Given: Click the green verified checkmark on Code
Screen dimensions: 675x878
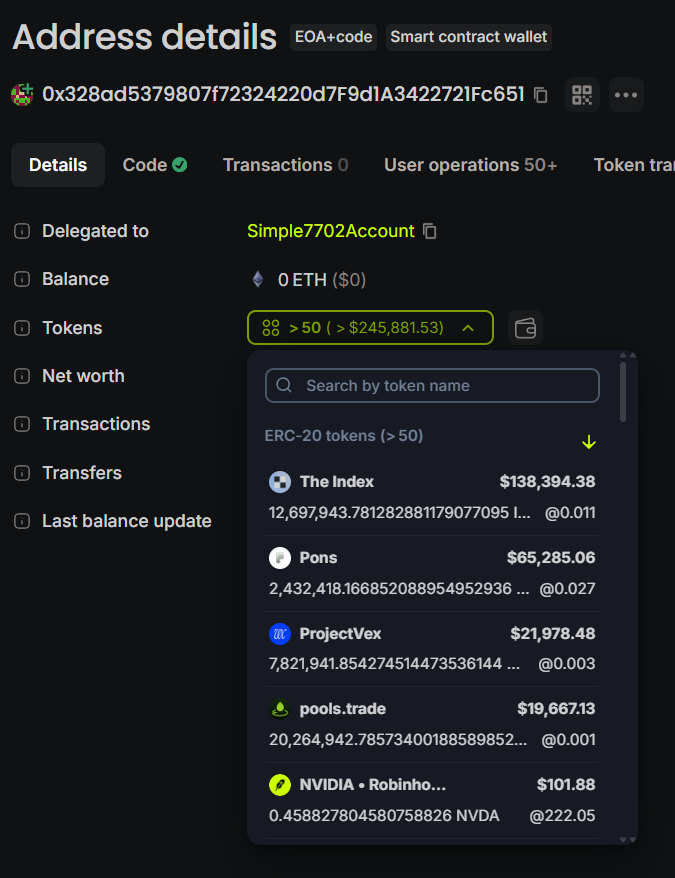Looking at the screenshot, I should click(180, 165).
